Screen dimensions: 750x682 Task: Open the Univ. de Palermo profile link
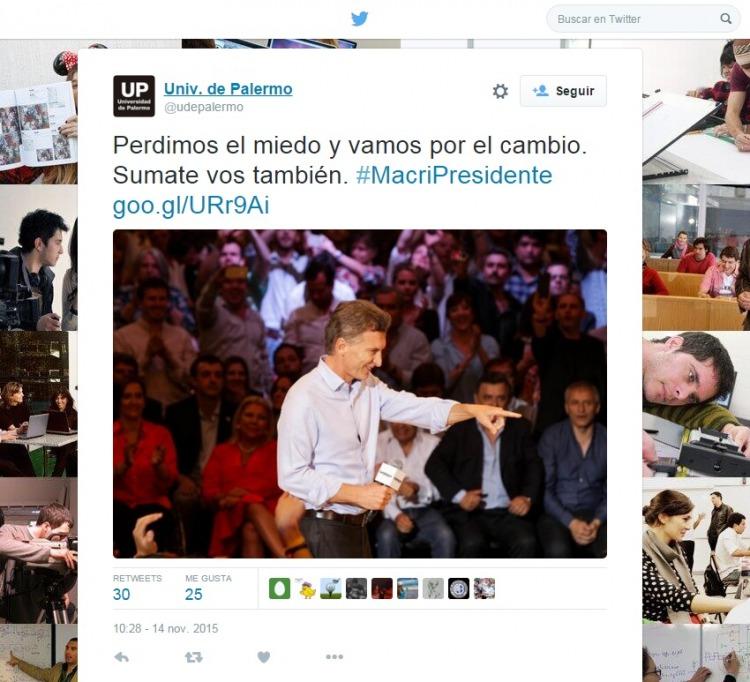[x=228, y=89]
